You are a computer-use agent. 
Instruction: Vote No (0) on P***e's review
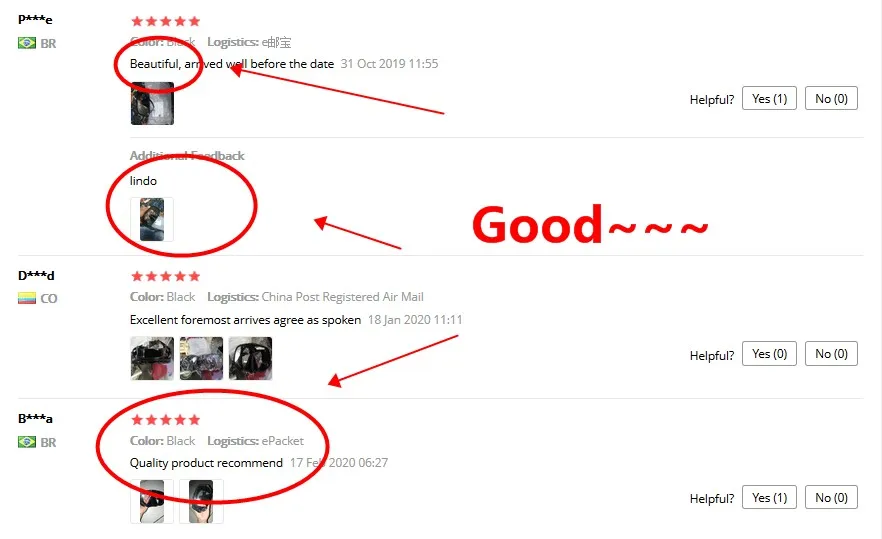pyautogui.click(x=831, y=98)
